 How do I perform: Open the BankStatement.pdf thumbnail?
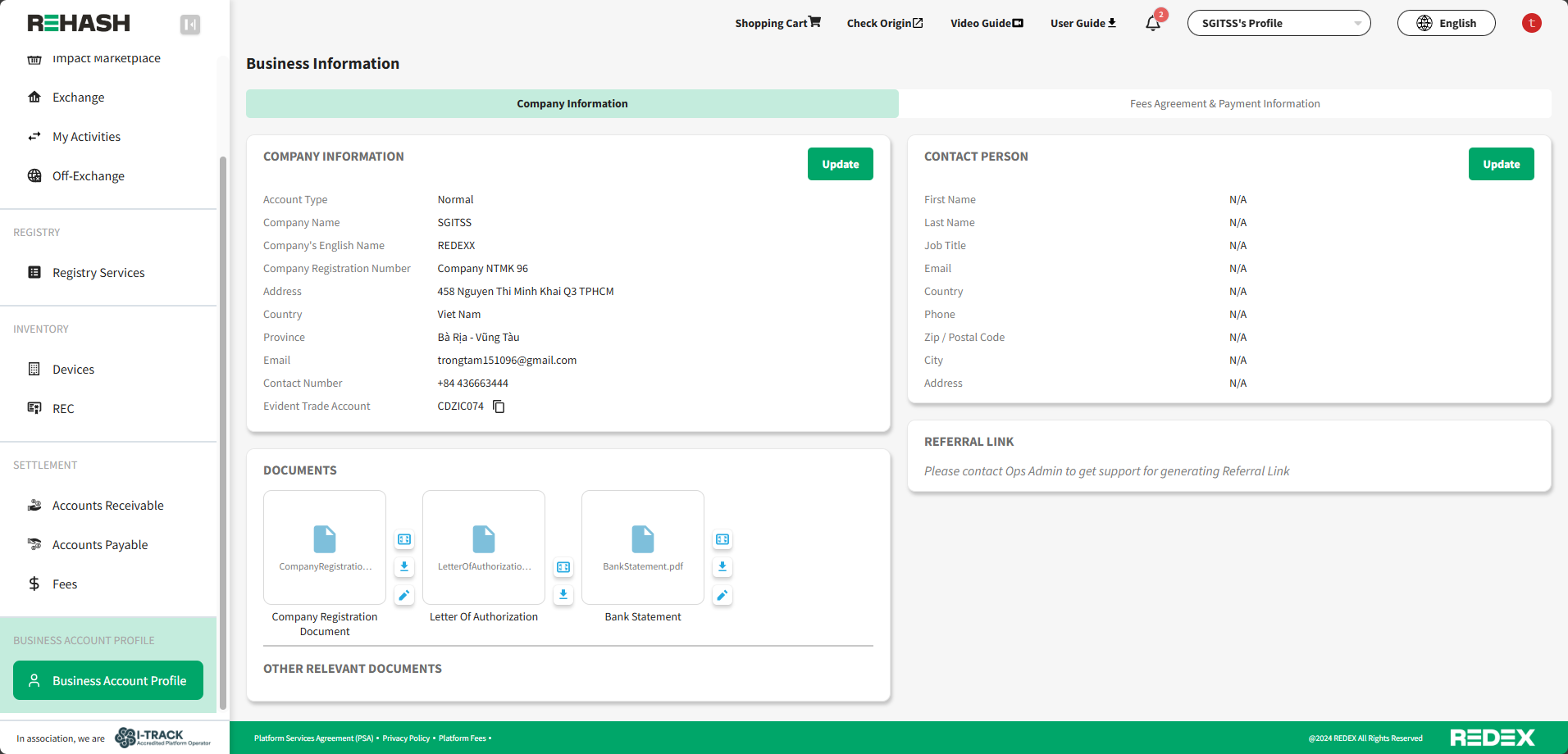point(643,547)
